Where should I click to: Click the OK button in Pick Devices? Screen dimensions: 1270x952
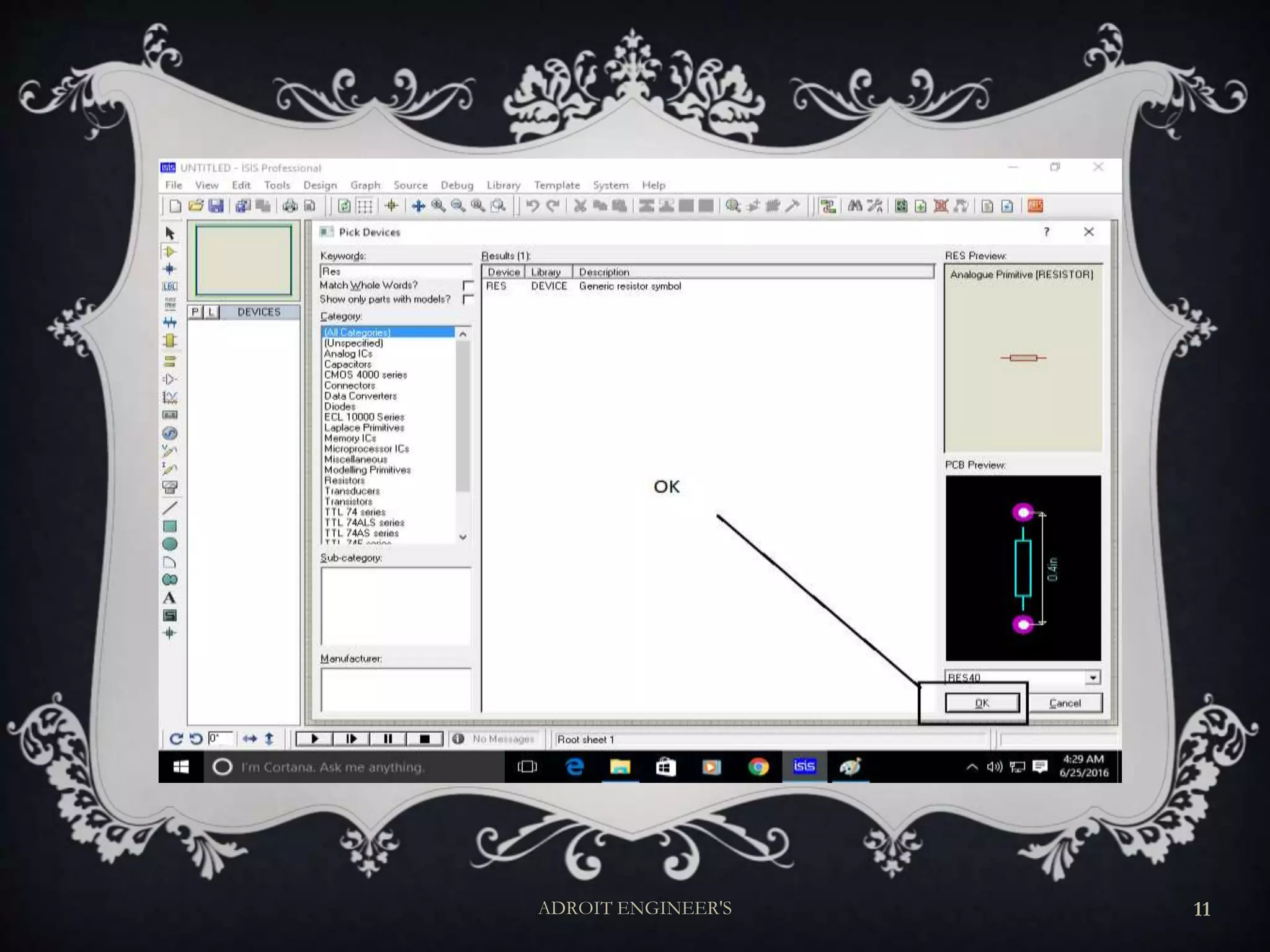982,703
